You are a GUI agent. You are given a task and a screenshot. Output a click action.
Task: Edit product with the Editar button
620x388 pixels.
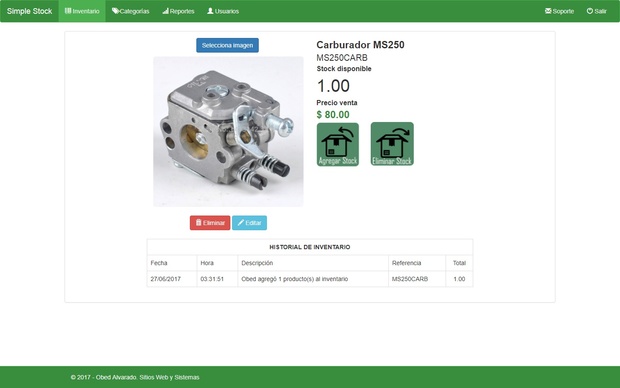[x=250, y=223]
